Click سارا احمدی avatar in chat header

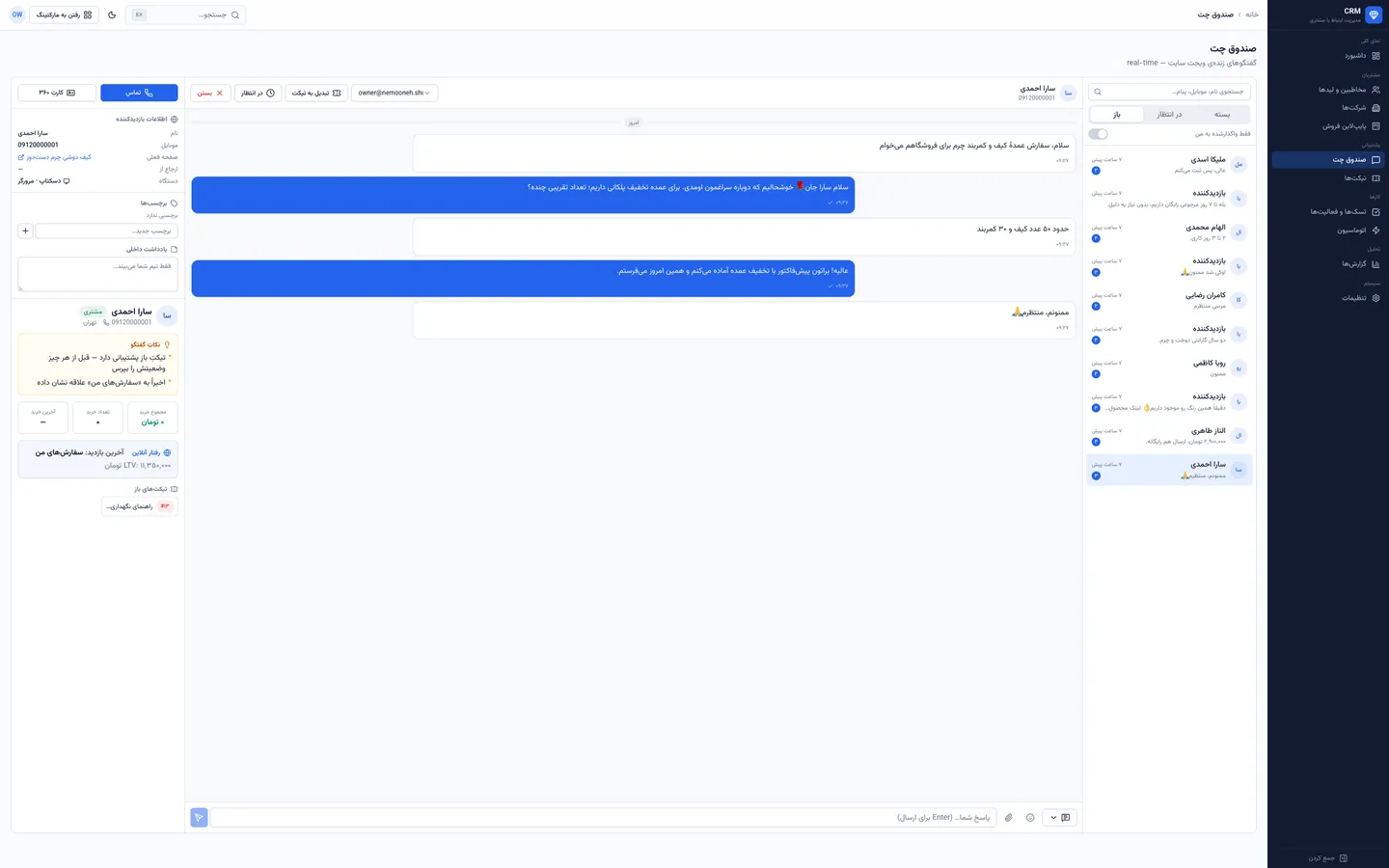coord(1068,93)
